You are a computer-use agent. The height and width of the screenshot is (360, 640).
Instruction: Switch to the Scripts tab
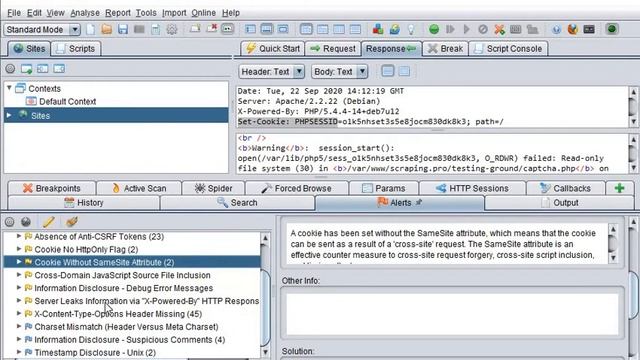pos(76,49)
